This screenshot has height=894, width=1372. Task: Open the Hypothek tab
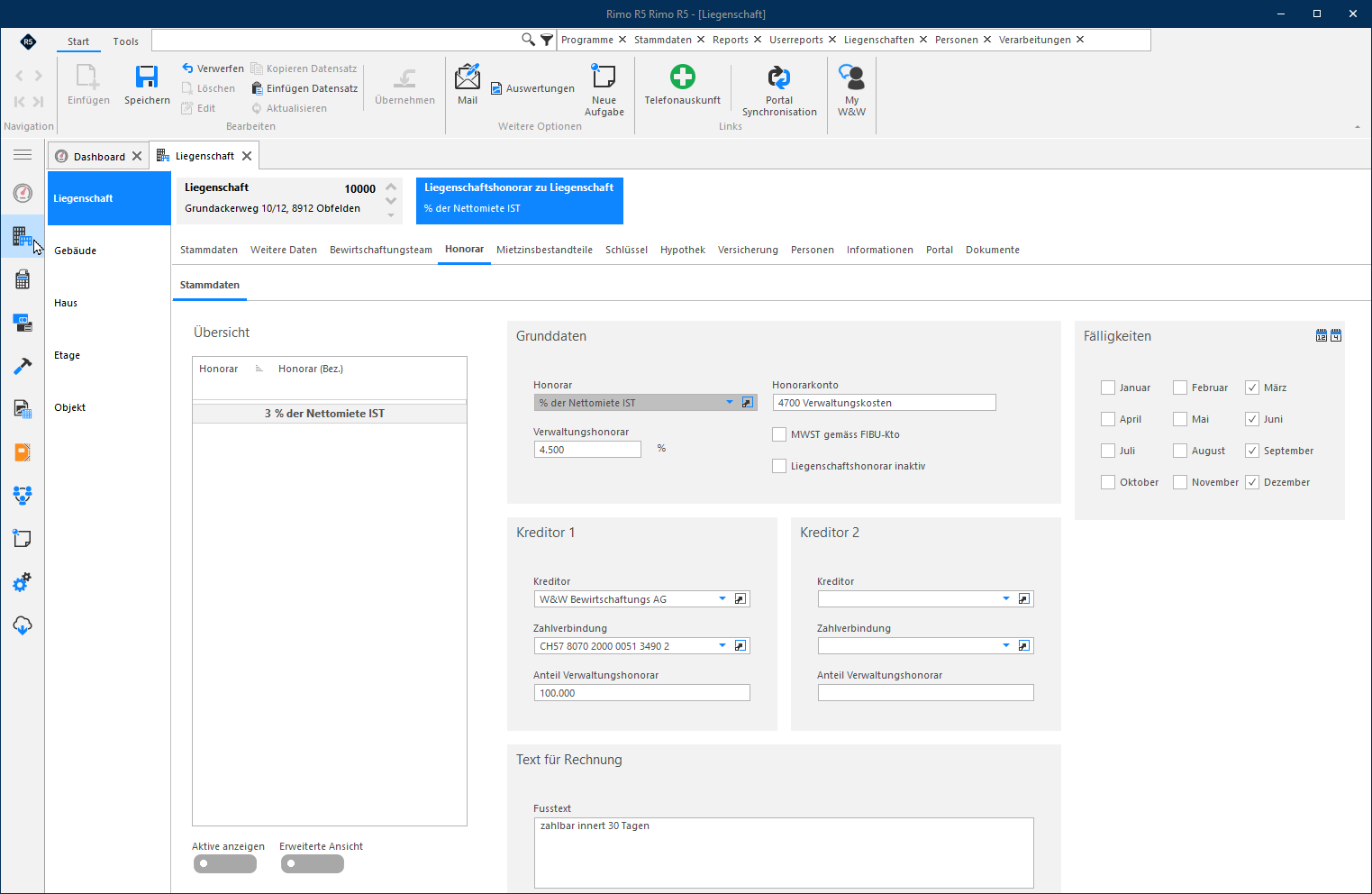[683, 250]
